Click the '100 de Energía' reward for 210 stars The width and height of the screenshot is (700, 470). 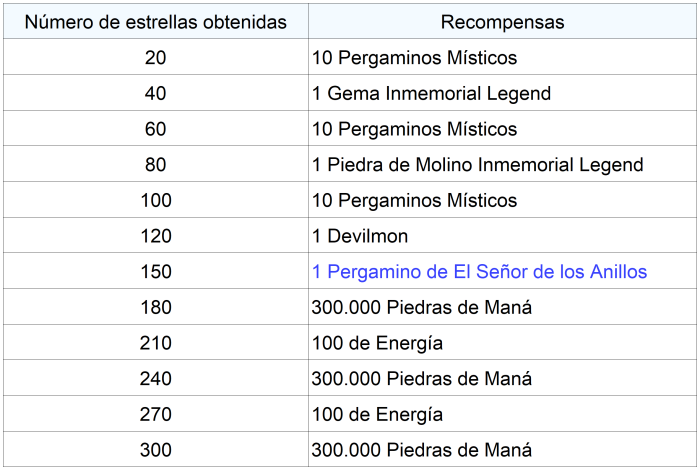click(377, 343)
